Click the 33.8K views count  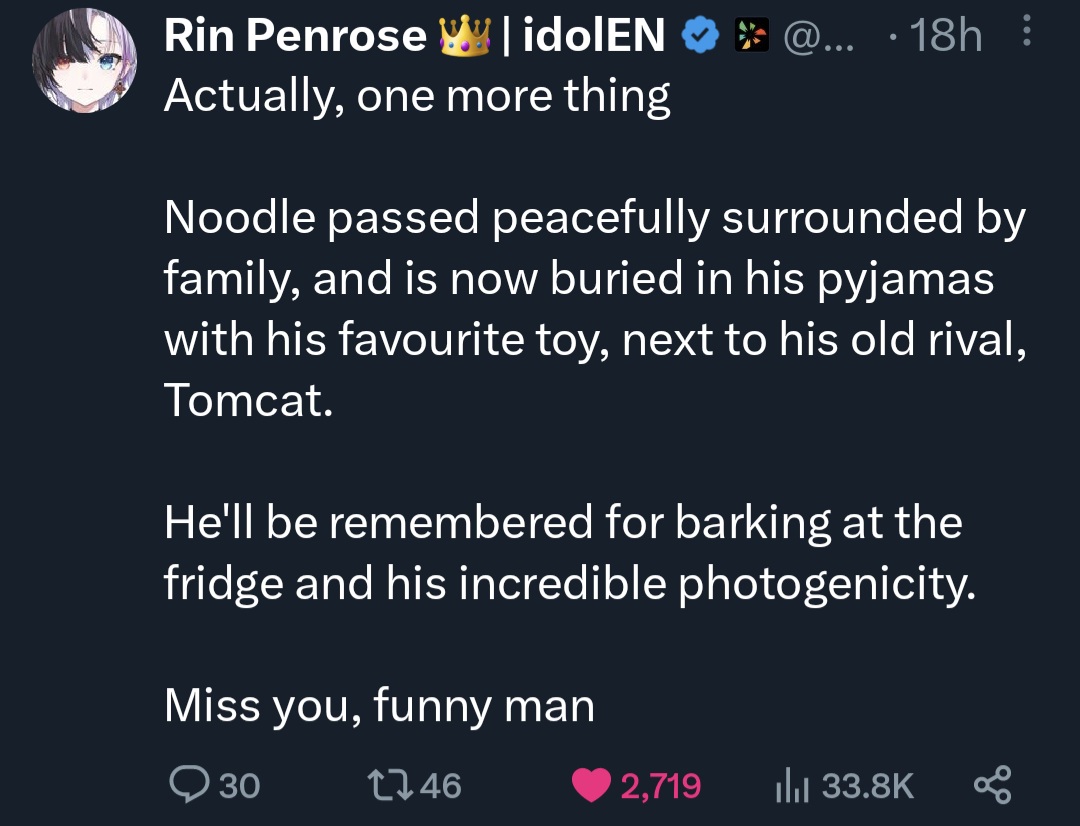pyautogui.click(x=867, y=785)
